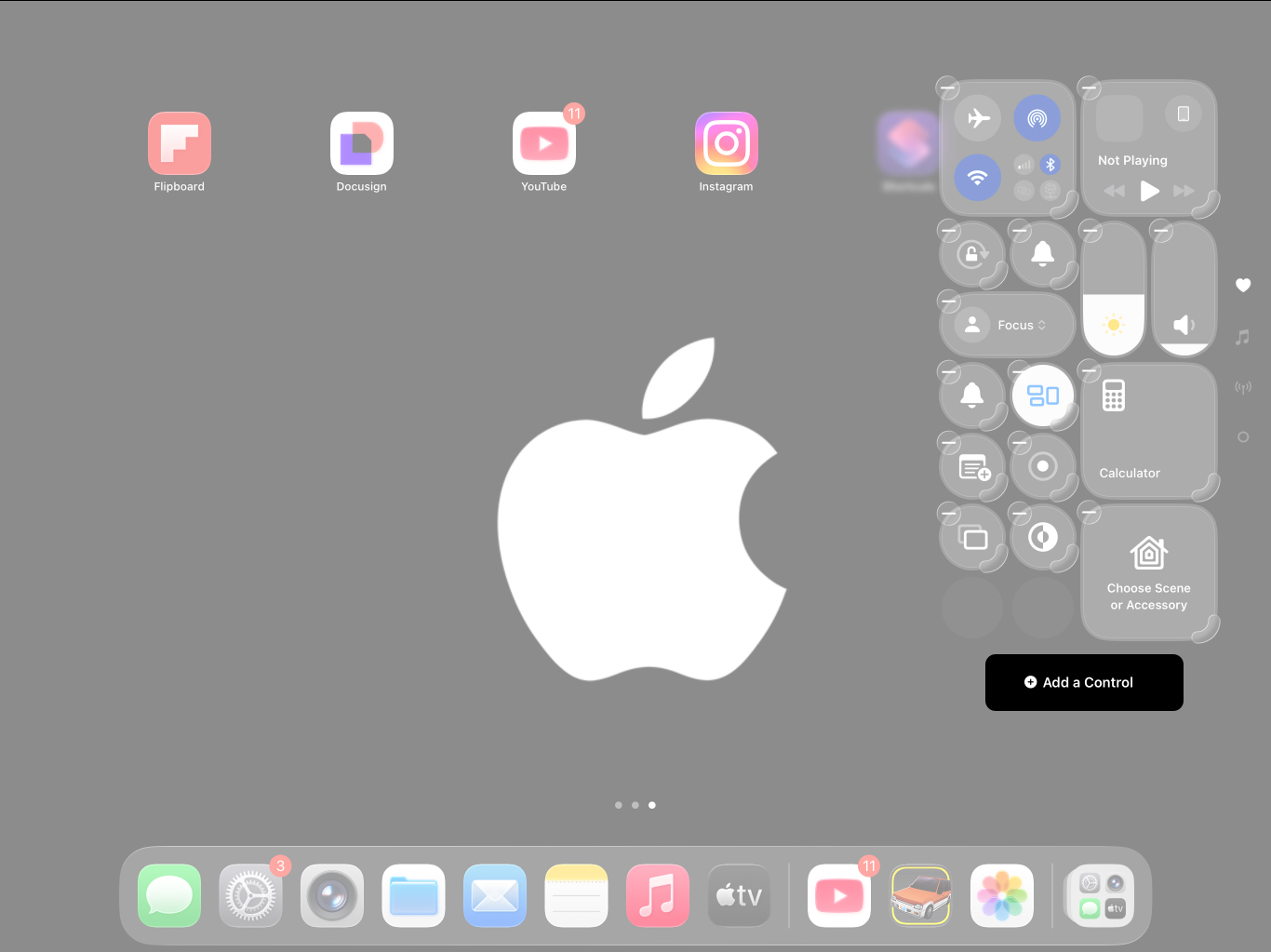Launch YouTube from the dock

coord(838,895)
